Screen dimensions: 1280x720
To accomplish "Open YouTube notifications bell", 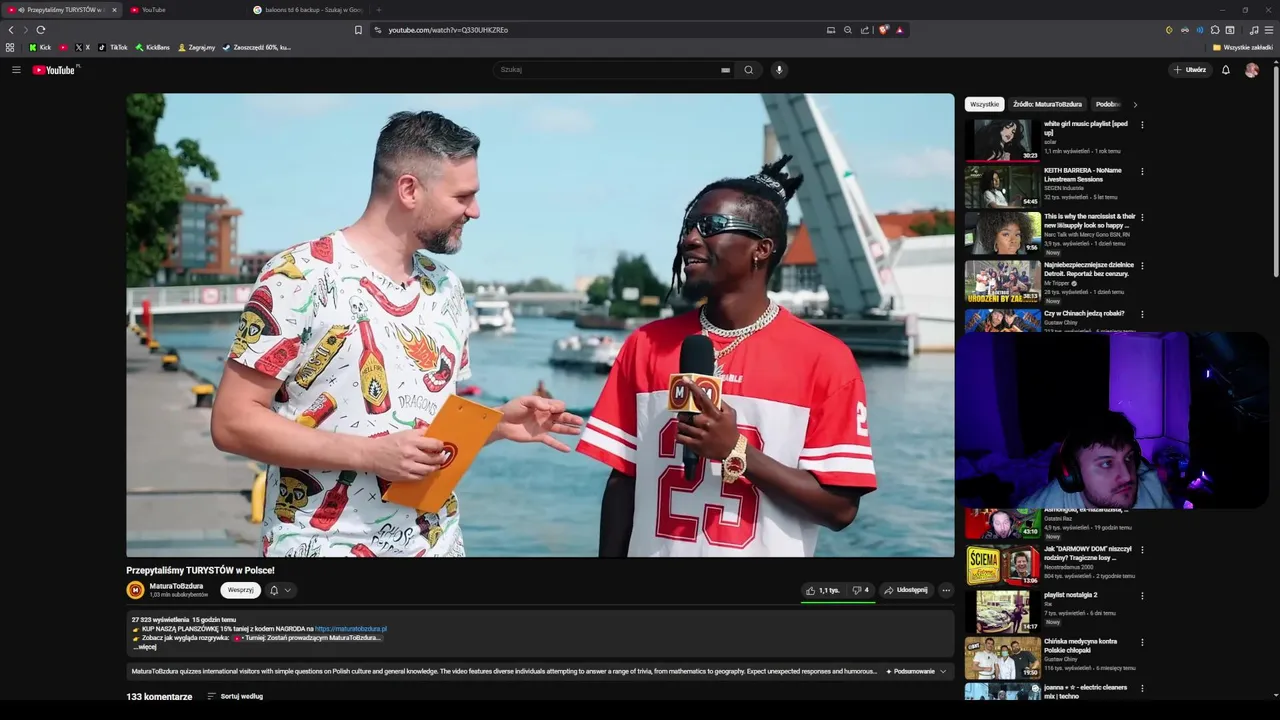I will coord(1226,70).
